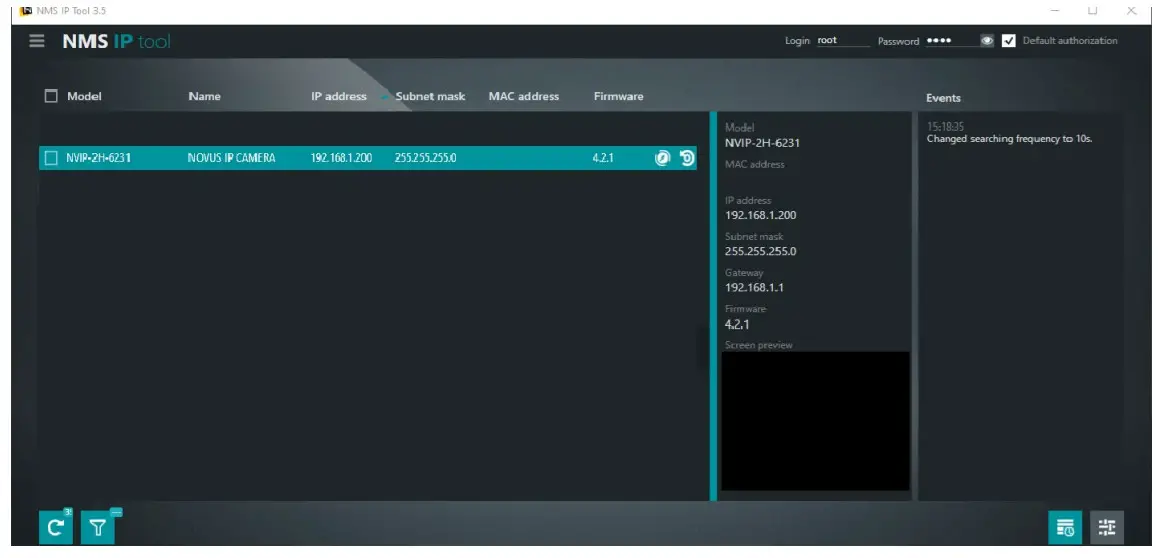
Task: Select NVIP-2H-6231 model text in device row
Action: click(99, 158)
